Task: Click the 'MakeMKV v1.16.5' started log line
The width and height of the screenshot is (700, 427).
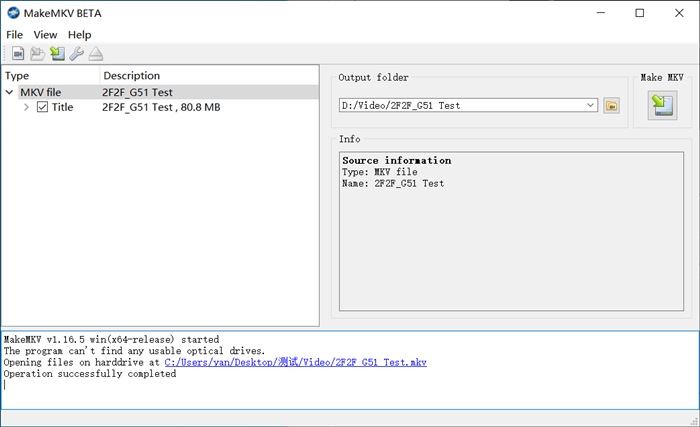Action: (112, 339)
